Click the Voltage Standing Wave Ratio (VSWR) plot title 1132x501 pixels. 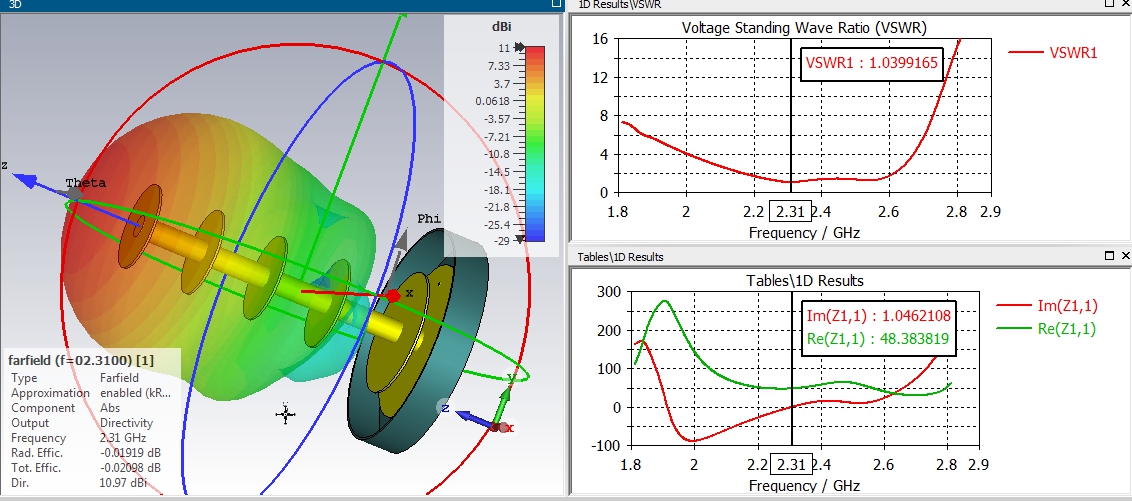804,28
